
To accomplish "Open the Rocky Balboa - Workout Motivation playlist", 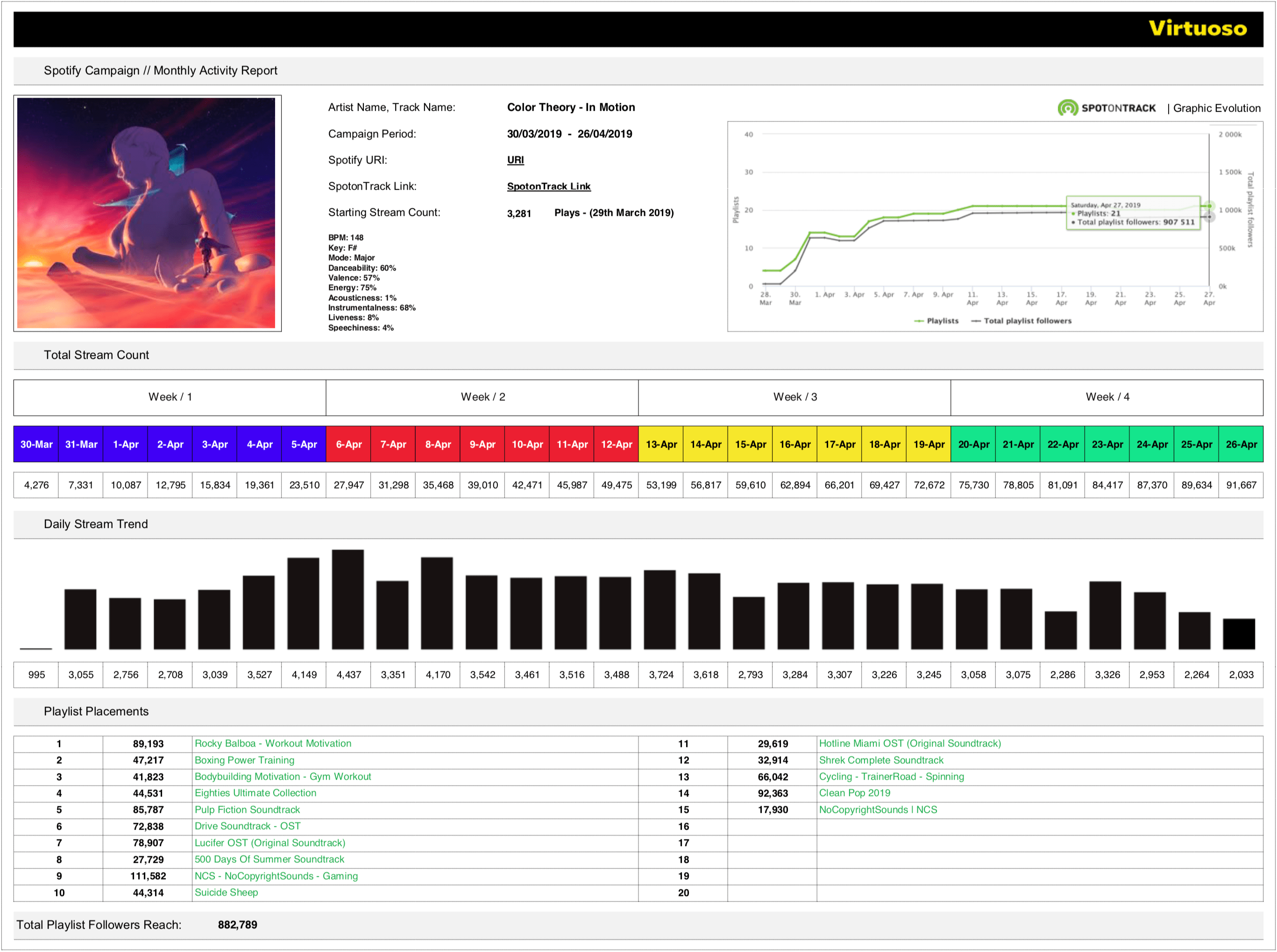I will 273,743.
